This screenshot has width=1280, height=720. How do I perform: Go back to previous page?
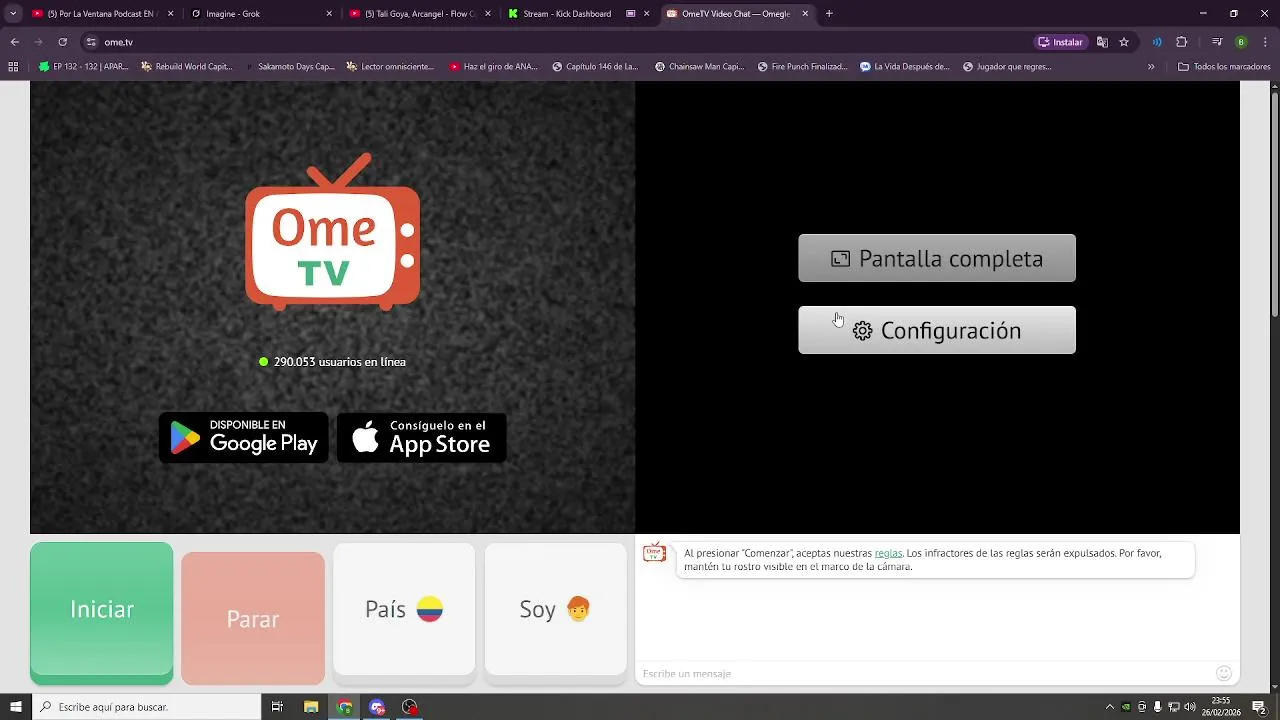click(14, 42)
